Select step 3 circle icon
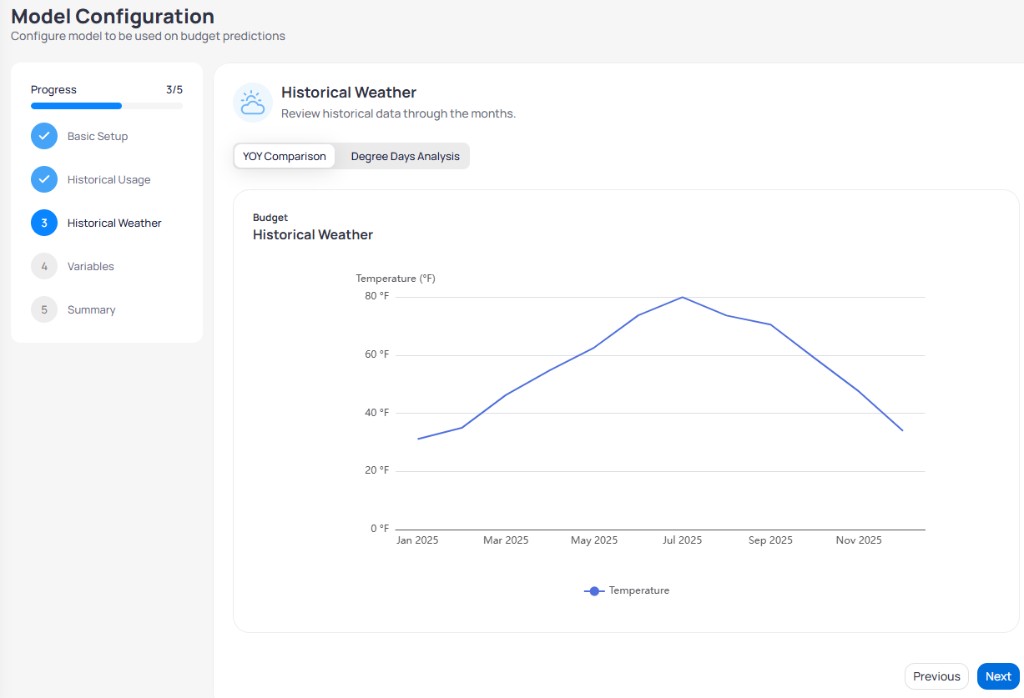This screenshot has width=1024, height=698. click(x=44, y=223)
